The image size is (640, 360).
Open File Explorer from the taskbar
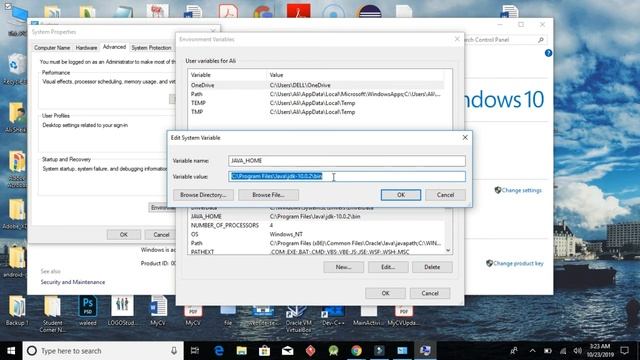242,351
